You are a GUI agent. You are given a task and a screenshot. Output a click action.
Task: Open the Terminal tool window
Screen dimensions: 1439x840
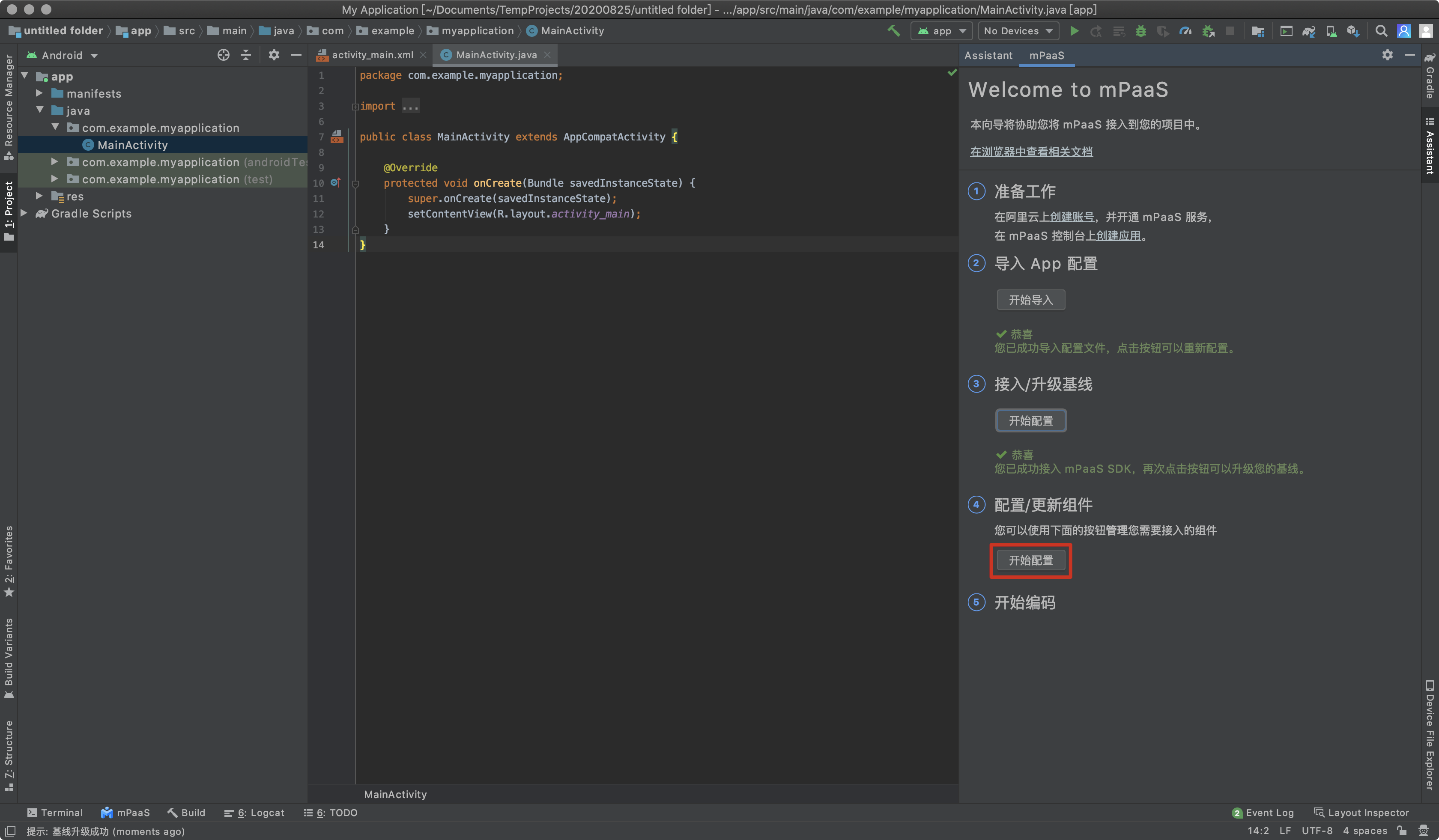55,813
